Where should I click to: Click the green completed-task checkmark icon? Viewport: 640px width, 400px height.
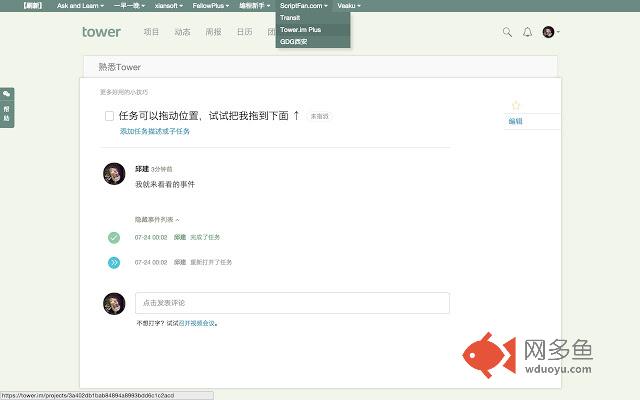pyautogui.click(x=114, y=237)
